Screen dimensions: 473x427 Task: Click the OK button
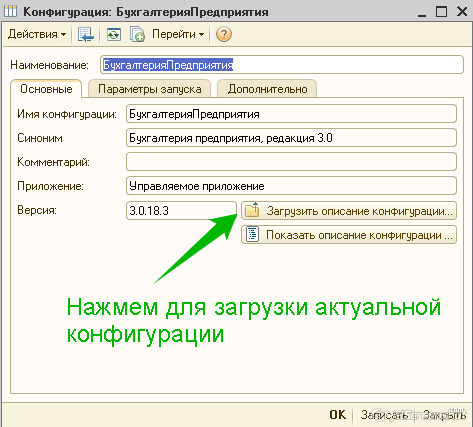pos(337,415)
